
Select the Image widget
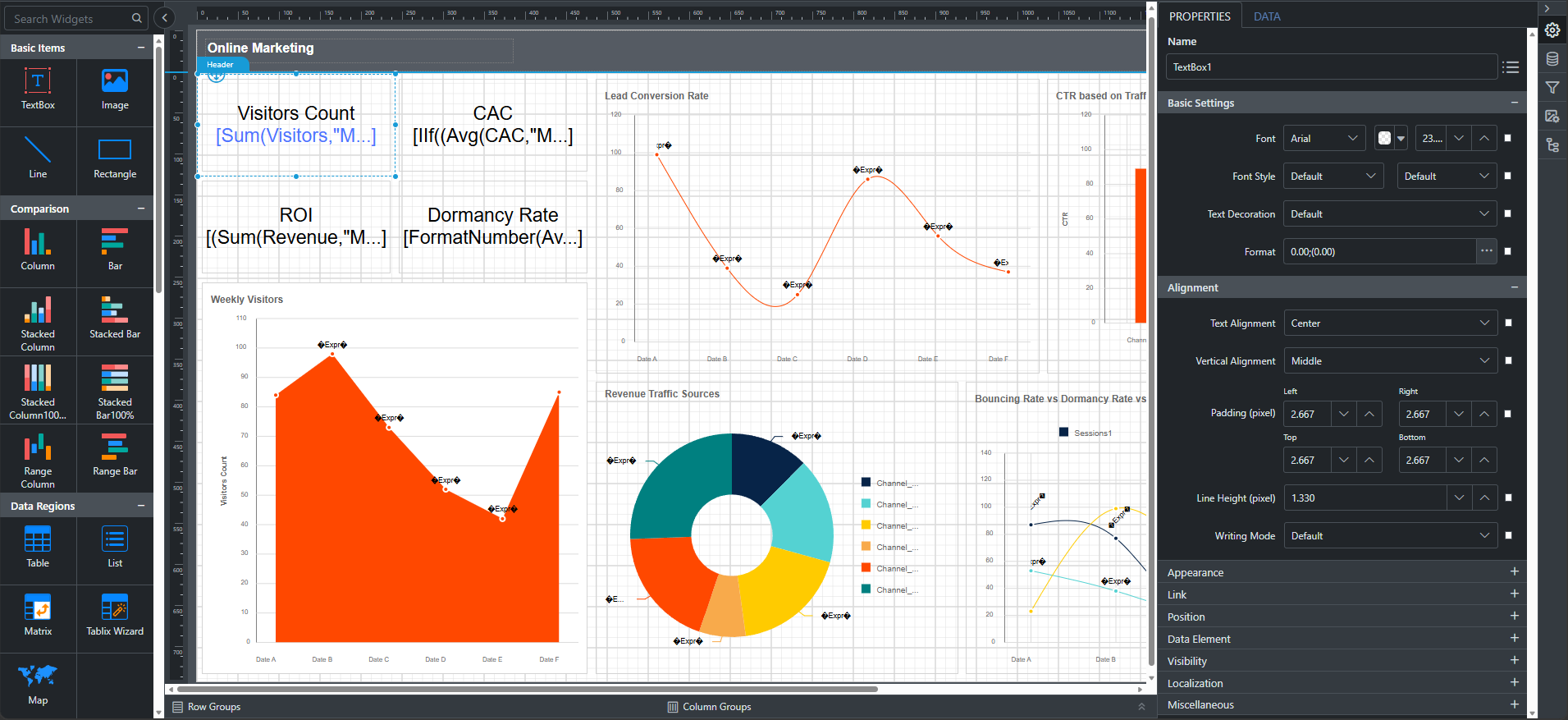point(115,90)
